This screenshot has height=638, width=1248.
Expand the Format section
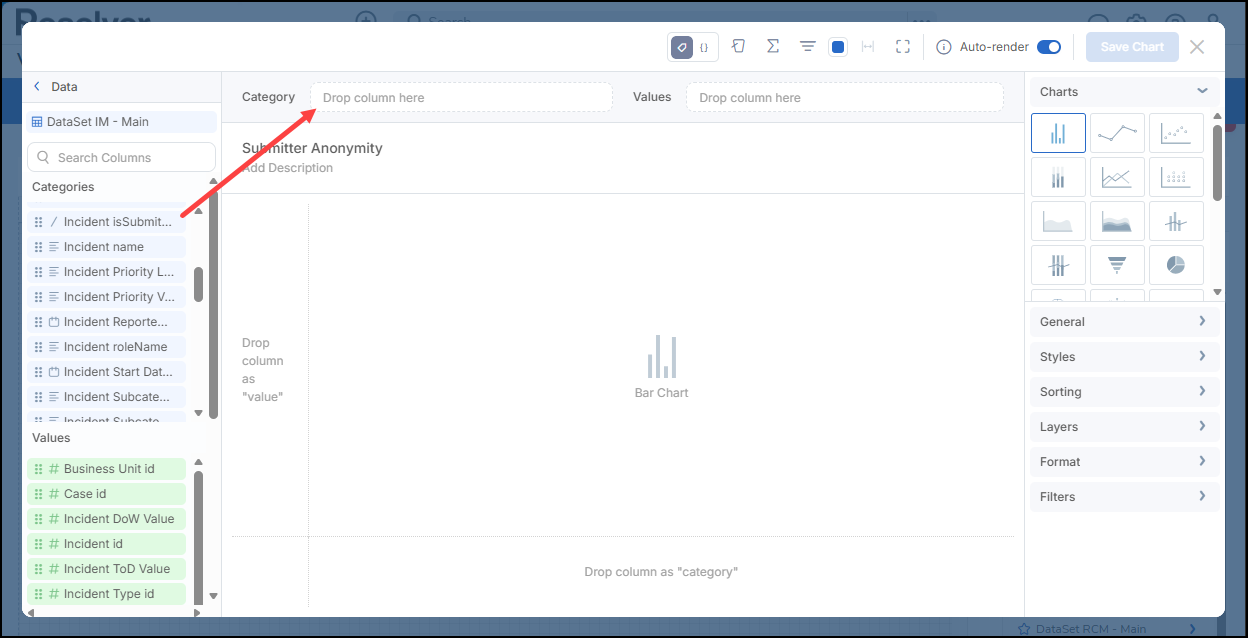tap(1125, 462)
